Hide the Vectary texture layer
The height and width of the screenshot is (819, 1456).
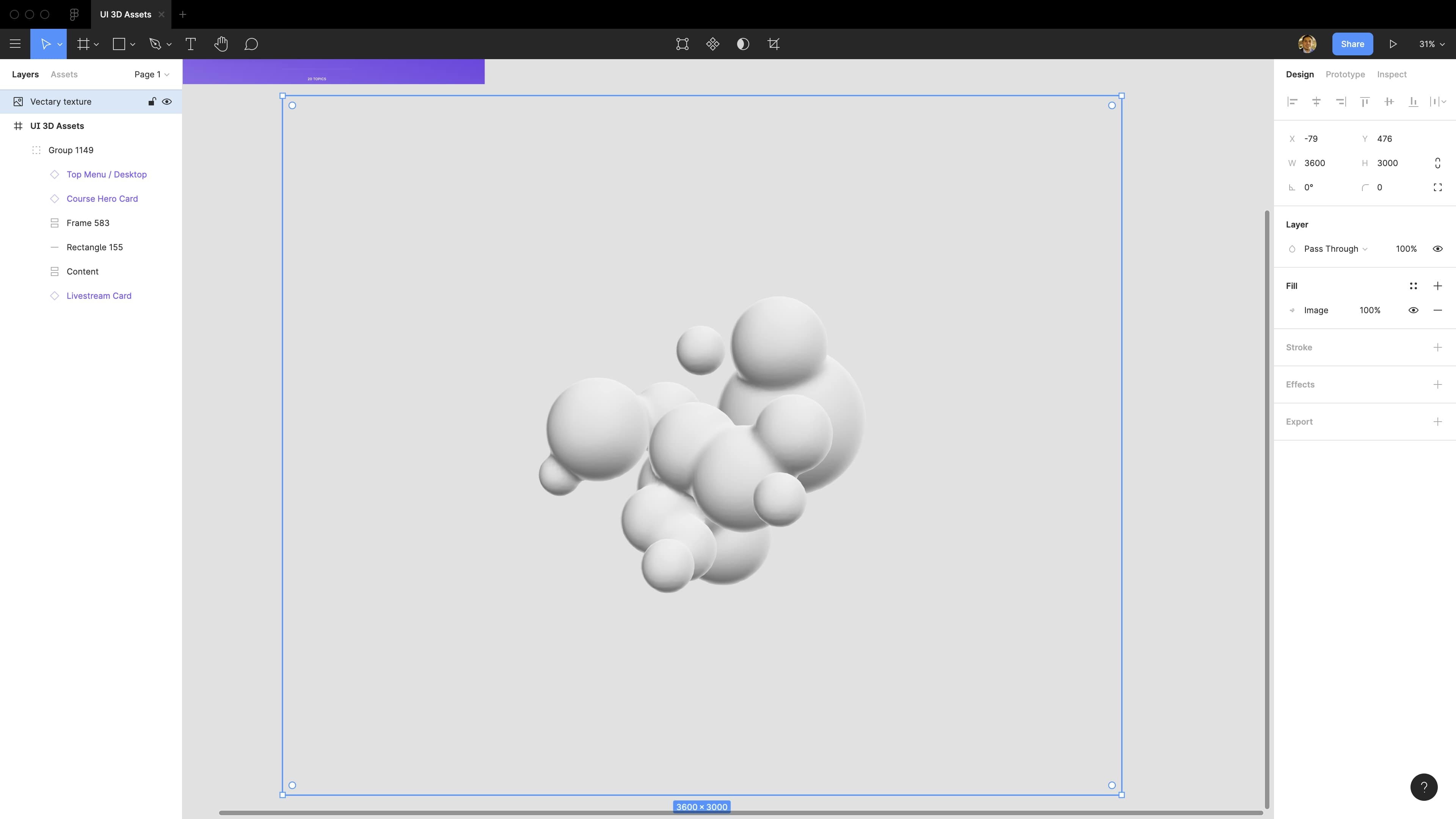click(167, 102)
